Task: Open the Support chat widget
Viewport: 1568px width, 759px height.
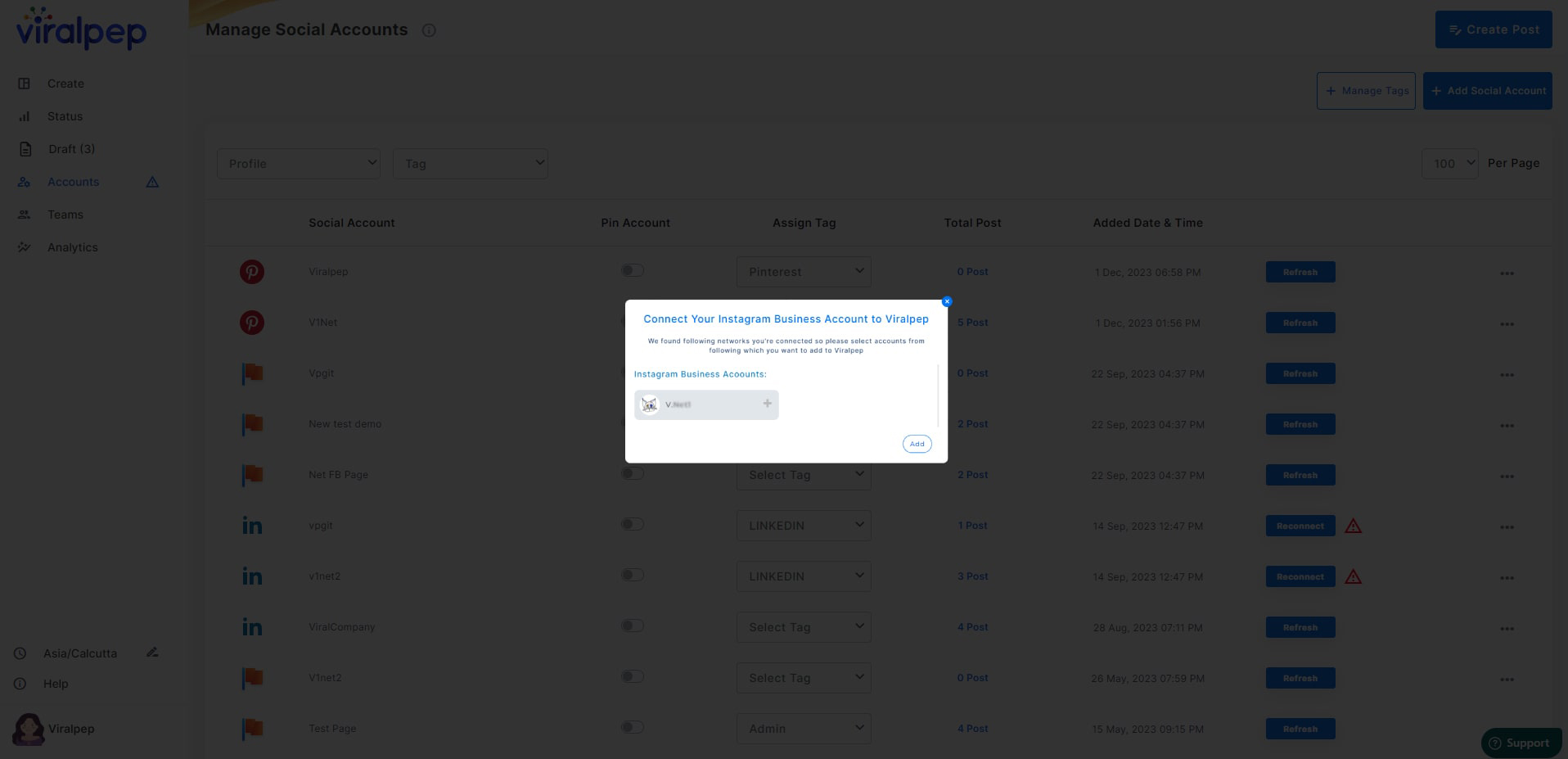Action: (1521, 743)
